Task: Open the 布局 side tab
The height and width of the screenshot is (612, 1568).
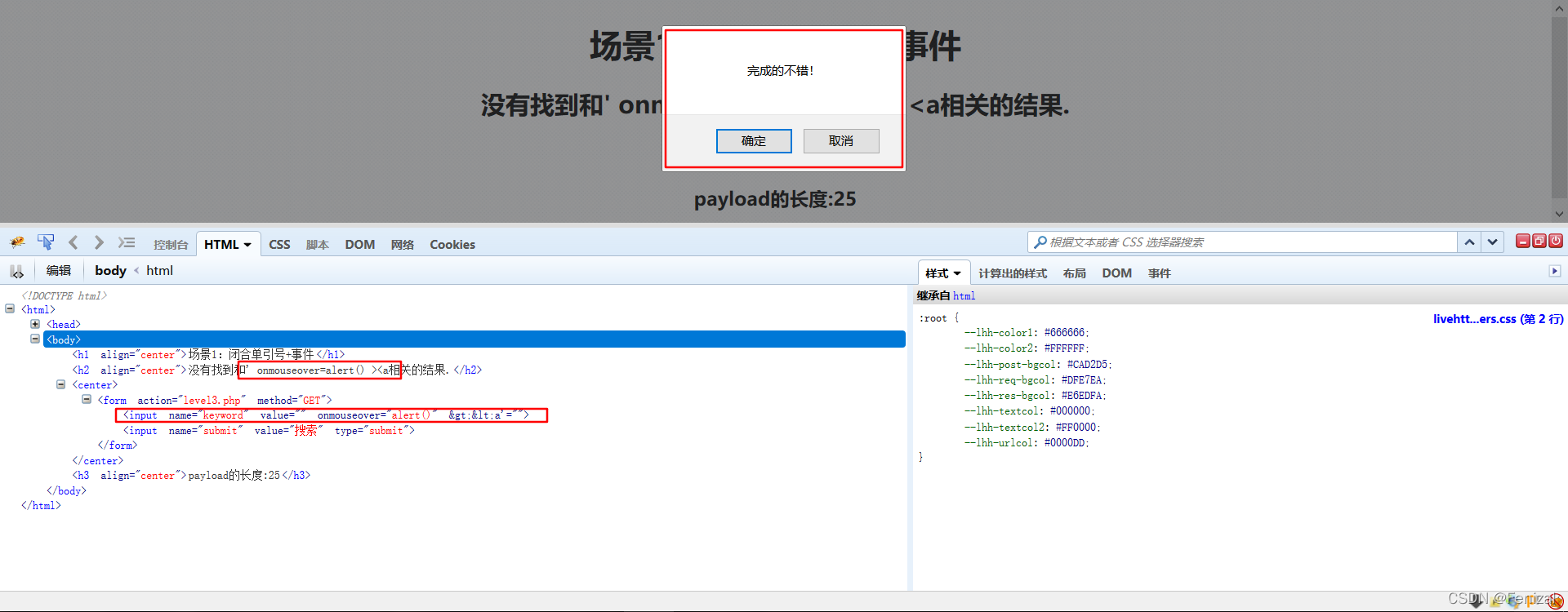Action: [1075, 273]
